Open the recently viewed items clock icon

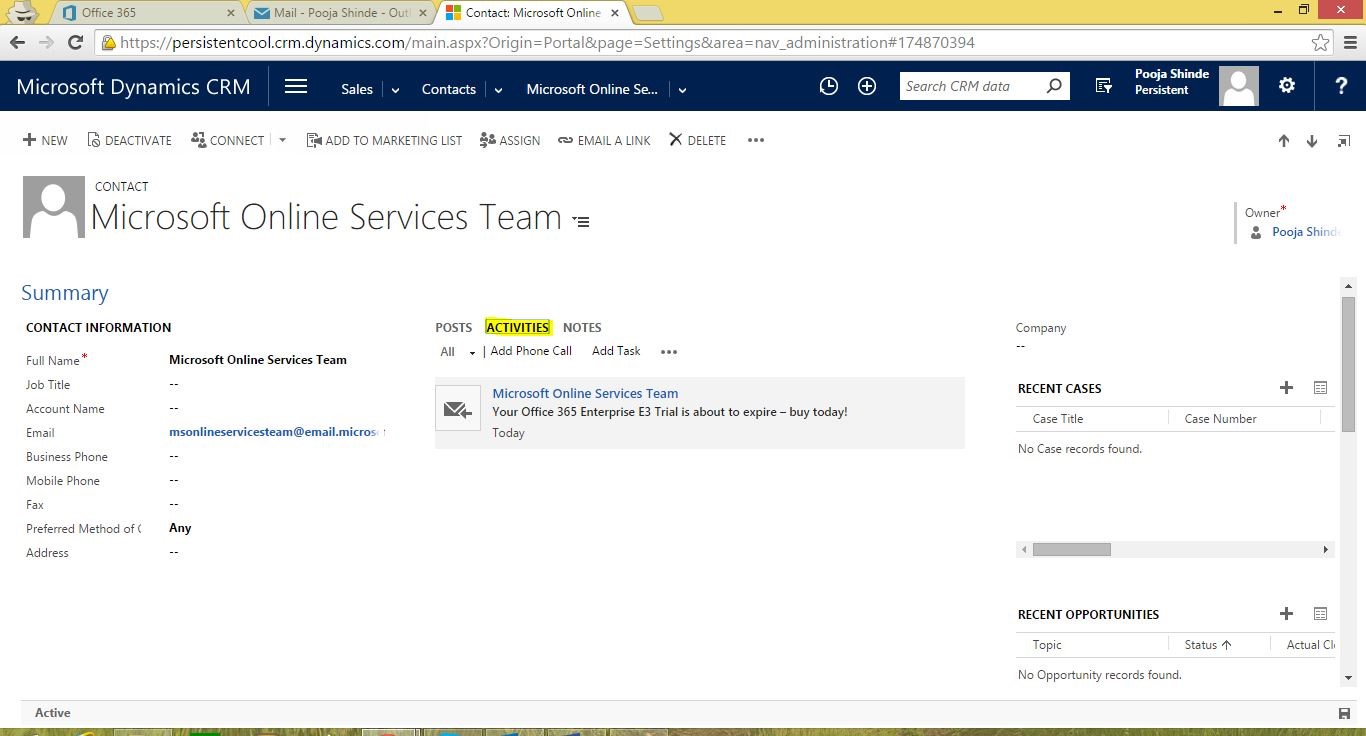pos(828,87)
